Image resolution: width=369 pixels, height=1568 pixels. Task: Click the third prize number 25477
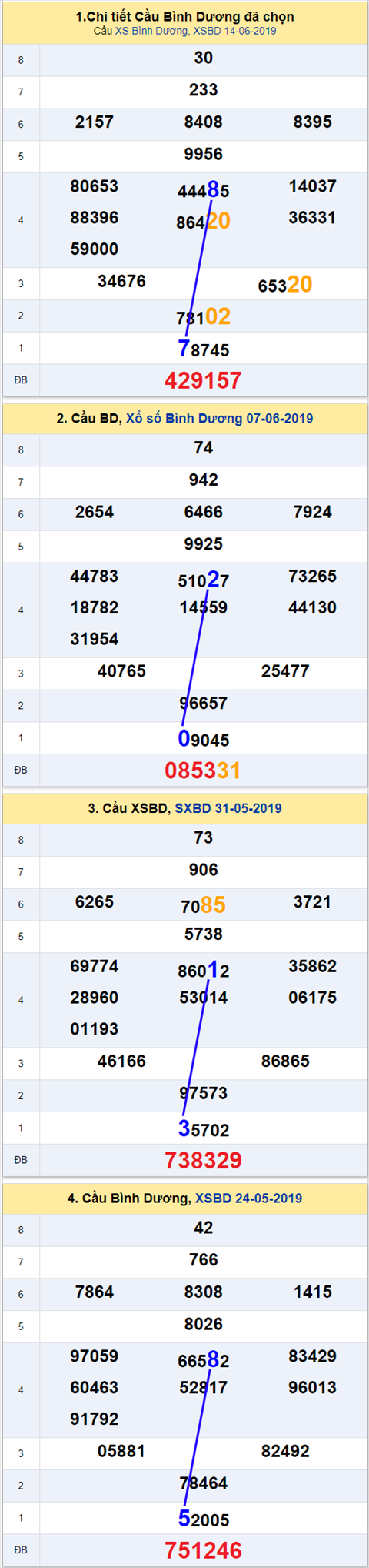tap(285, 671)
